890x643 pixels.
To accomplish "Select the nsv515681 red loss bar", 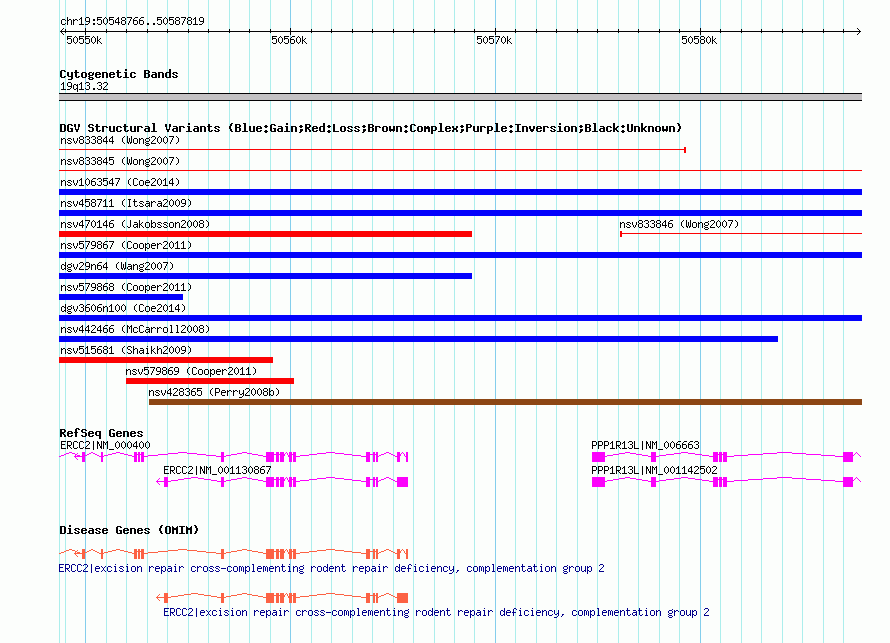I will (166, 360).
